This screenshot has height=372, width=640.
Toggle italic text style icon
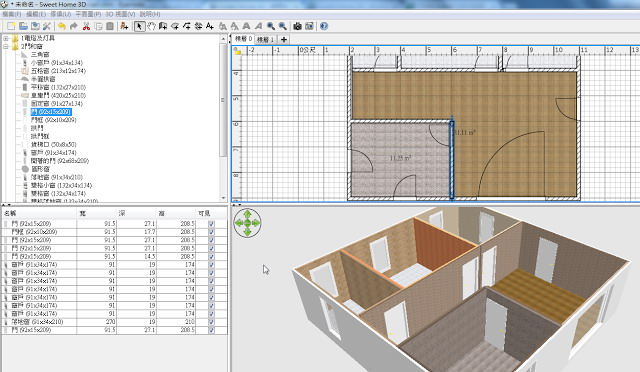click(258, 26)
